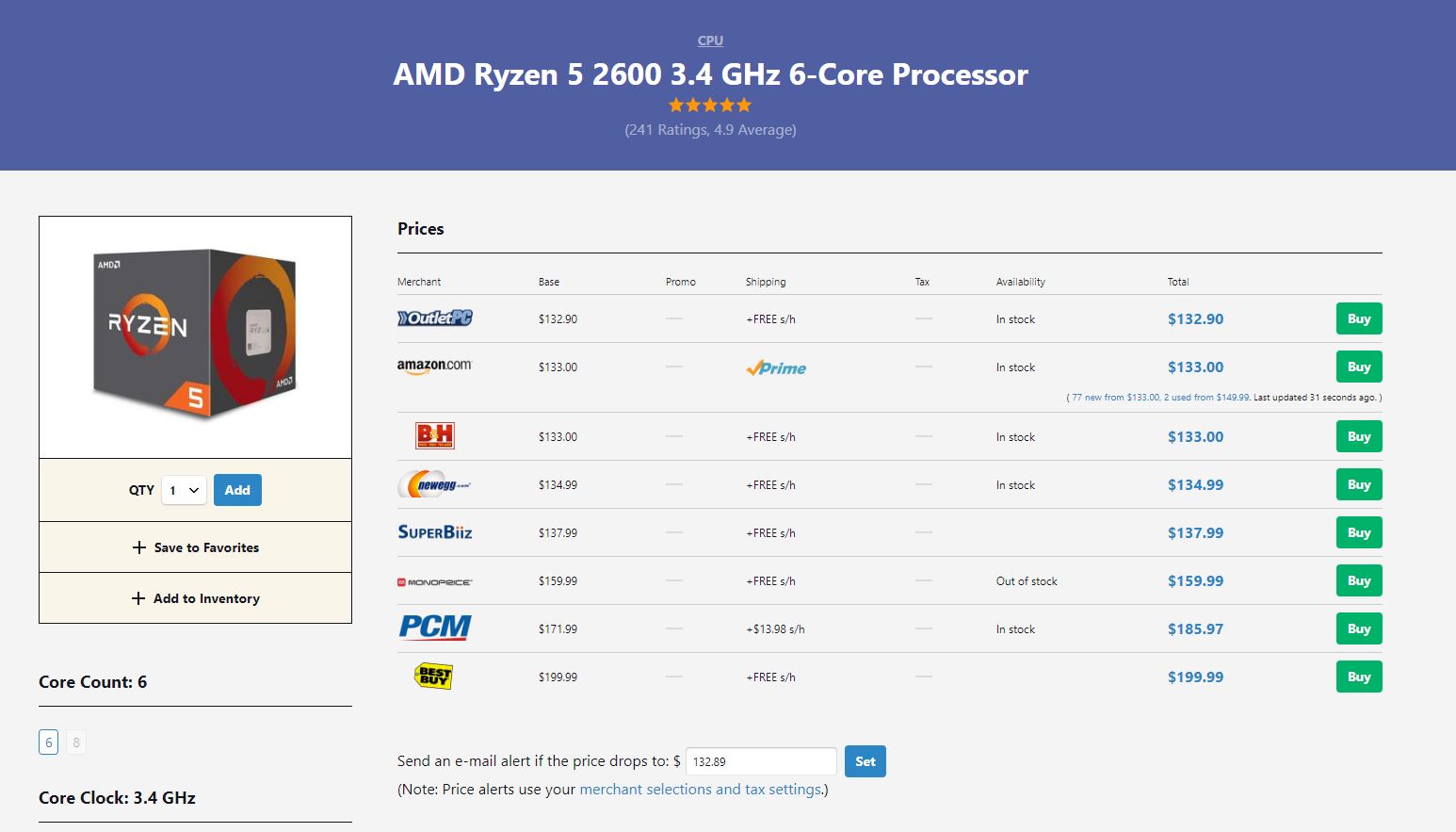Screen dimensions: 1456x832
Task: Open the QTY quantity dropdown
Action: click(x=184, y=490)
